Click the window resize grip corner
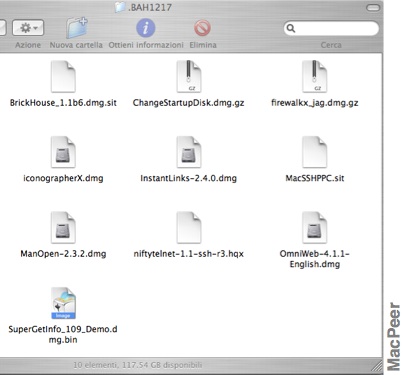 pyautogui.click(x=377, y=366)
